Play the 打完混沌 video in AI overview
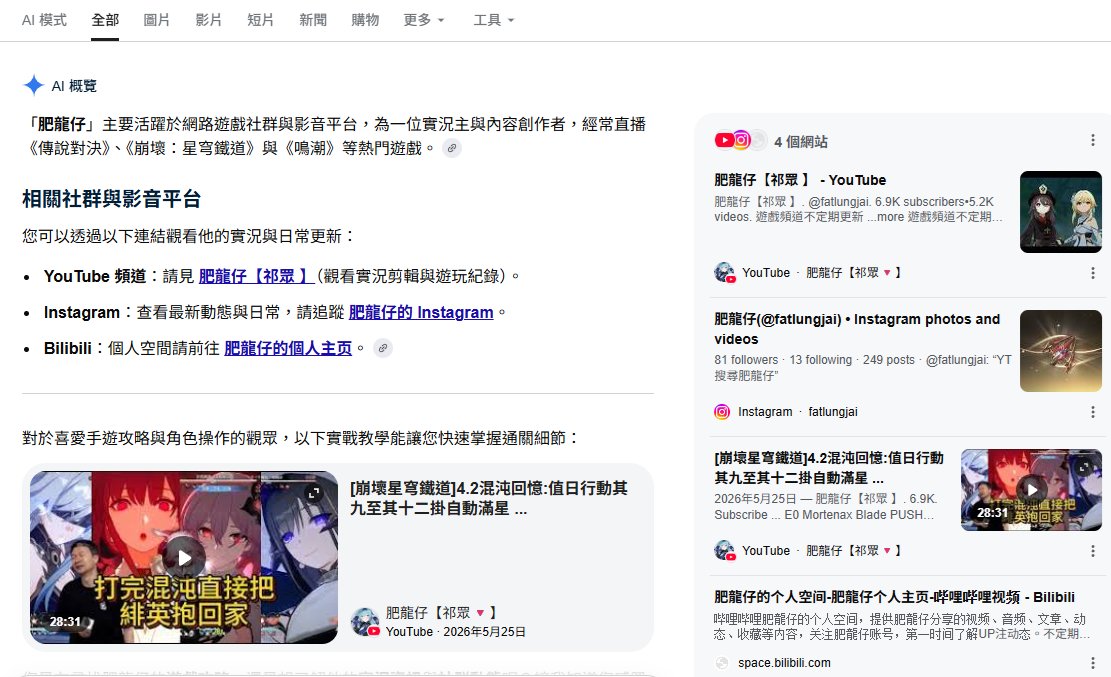 pyautogui.click(x=184, y=558)
